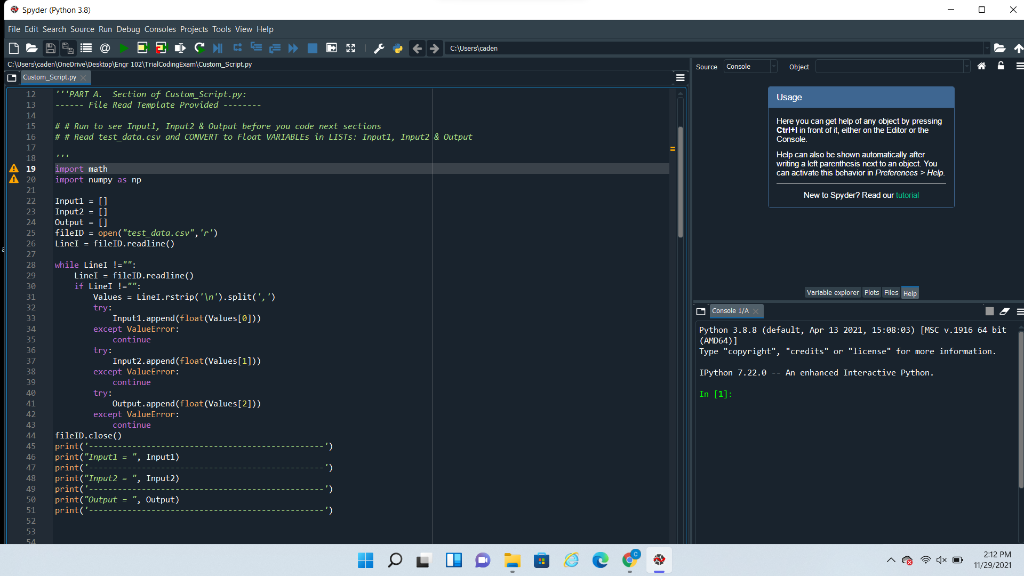Open Spyder preferences with the wrench icon
Viewport: 1024px width, 576px height.
pyautogui.click(x=378, y=47)
